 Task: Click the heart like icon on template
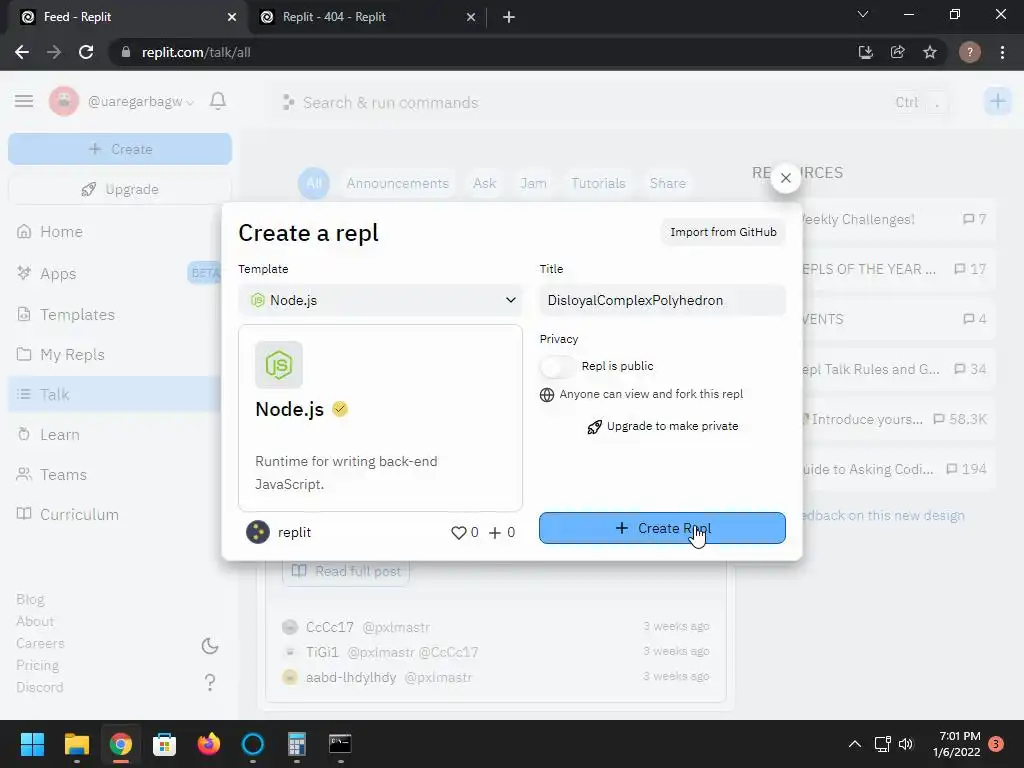tap(458, 533)
